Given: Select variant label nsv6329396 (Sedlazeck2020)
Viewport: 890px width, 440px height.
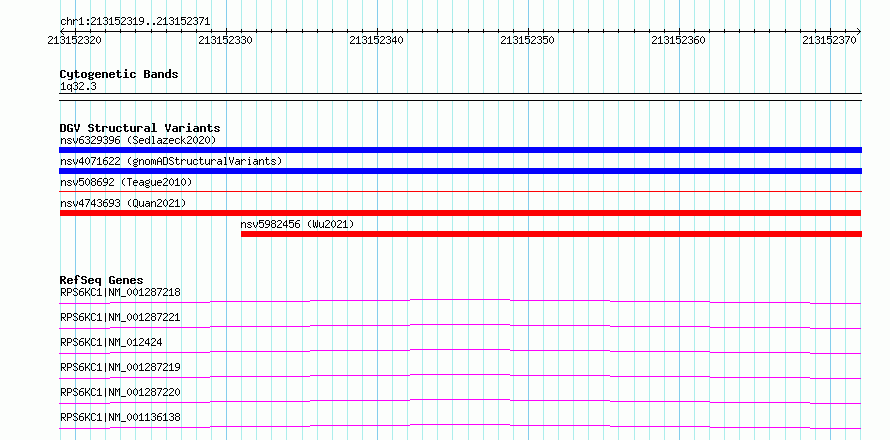Looking at the screenshot, I should click(138, 140).
